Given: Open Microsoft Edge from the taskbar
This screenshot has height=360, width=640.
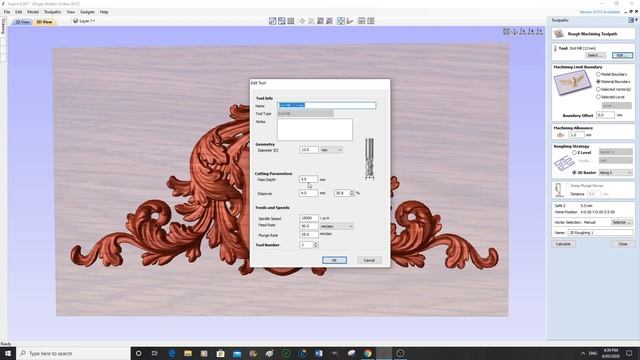Looking at the screenshot, I should coord(171,353).
